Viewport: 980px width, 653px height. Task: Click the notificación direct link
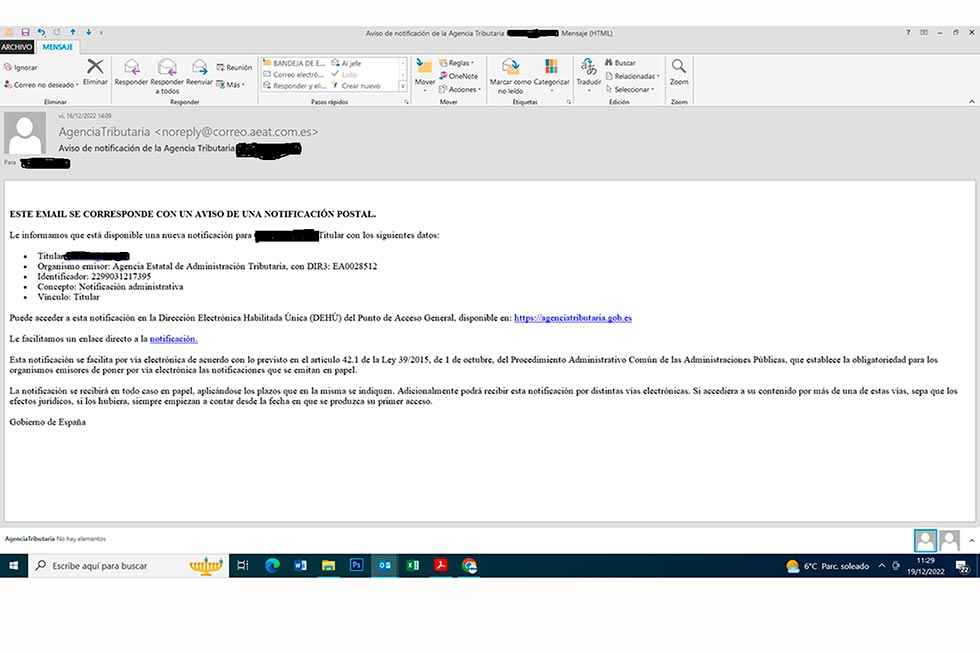(173, 339)
